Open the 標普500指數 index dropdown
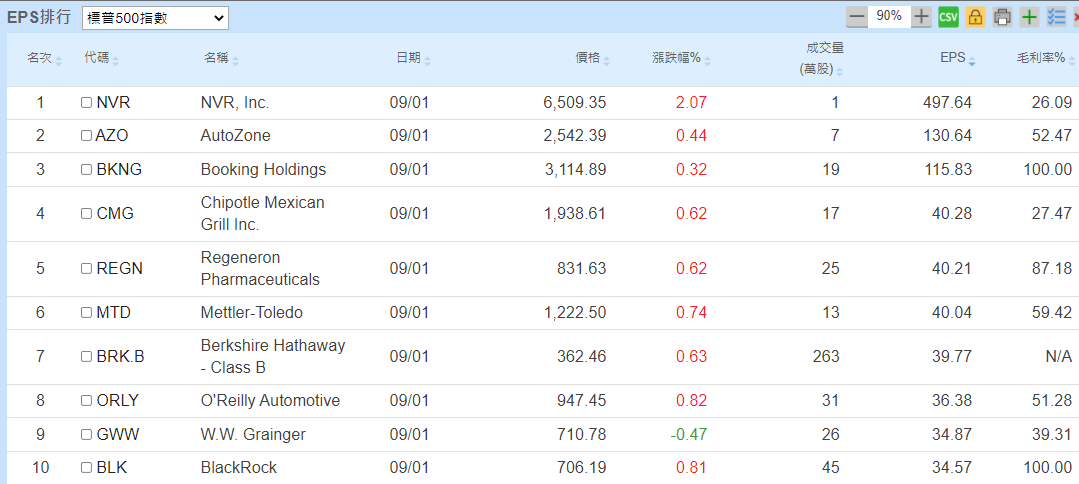The height and width of the screenshot is (484, 1079). coord(155,18)
